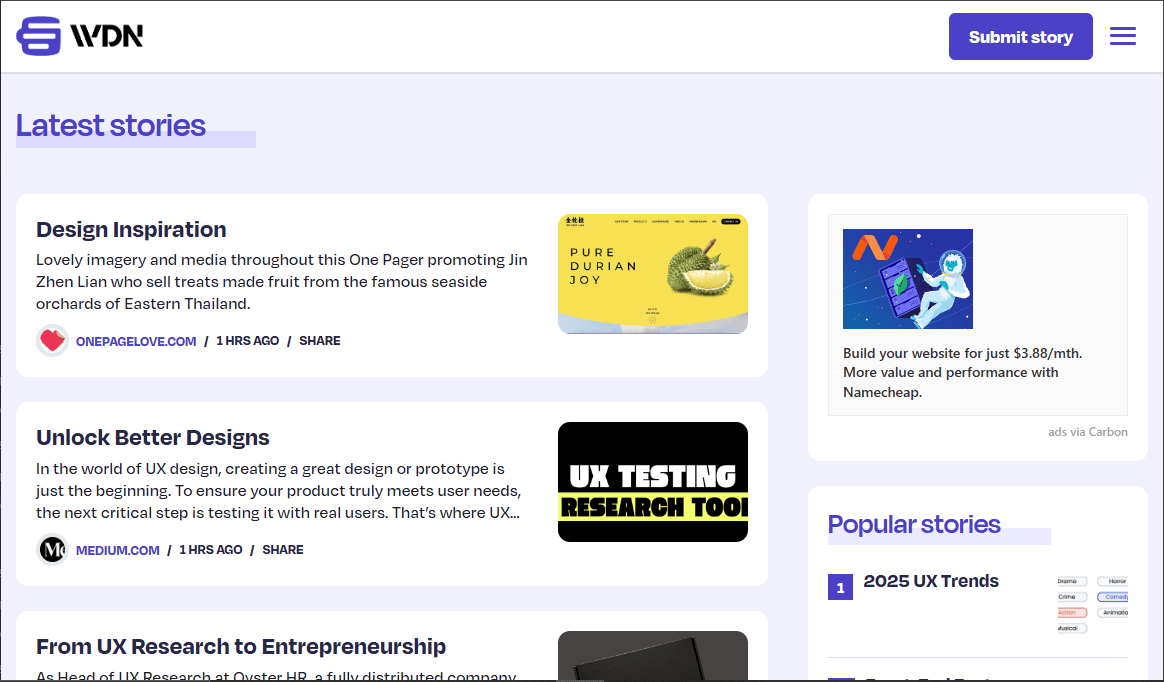The width and height of the screenshot is (1164, 682).
Task: Click the 2025 UX Trends thumbnail image
Action: coord(1092,605)
